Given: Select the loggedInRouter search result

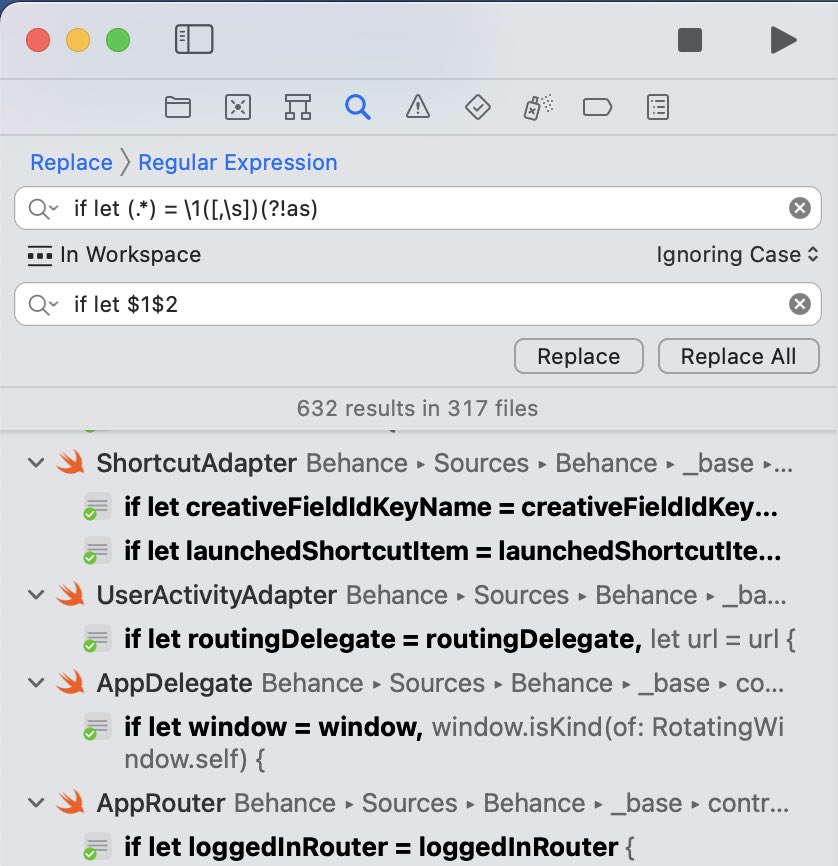Looking at the screenshot, I should (x=419, y=847).
